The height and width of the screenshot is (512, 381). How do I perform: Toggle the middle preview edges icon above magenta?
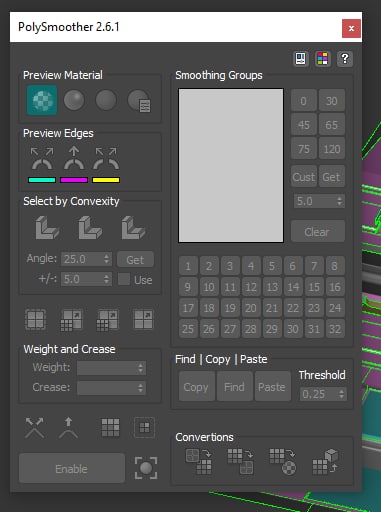(74, 159)
